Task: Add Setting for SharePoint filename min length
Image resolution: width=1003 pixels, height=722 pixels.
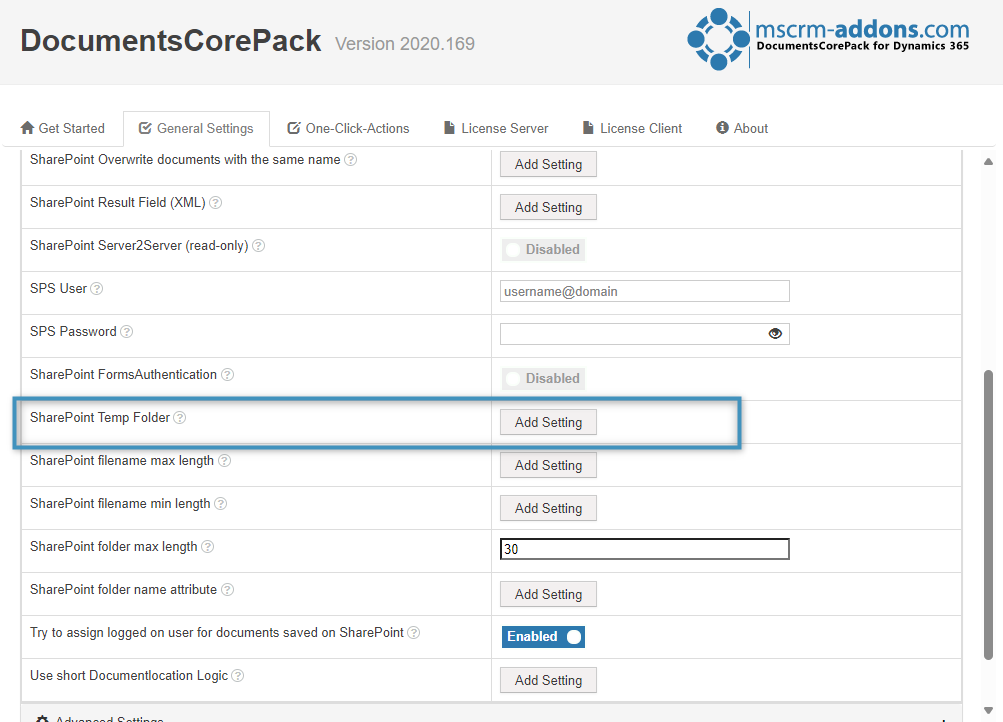Action: 548,508
